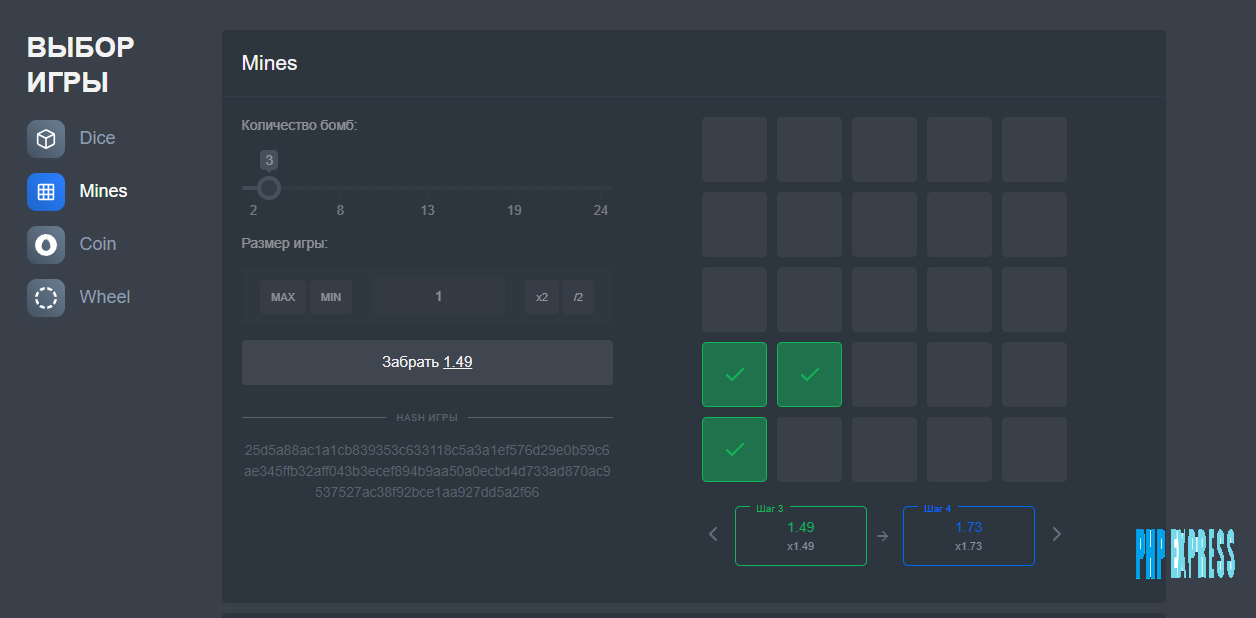
Task: Open second cell in bottom row
Action: (809, 450)
